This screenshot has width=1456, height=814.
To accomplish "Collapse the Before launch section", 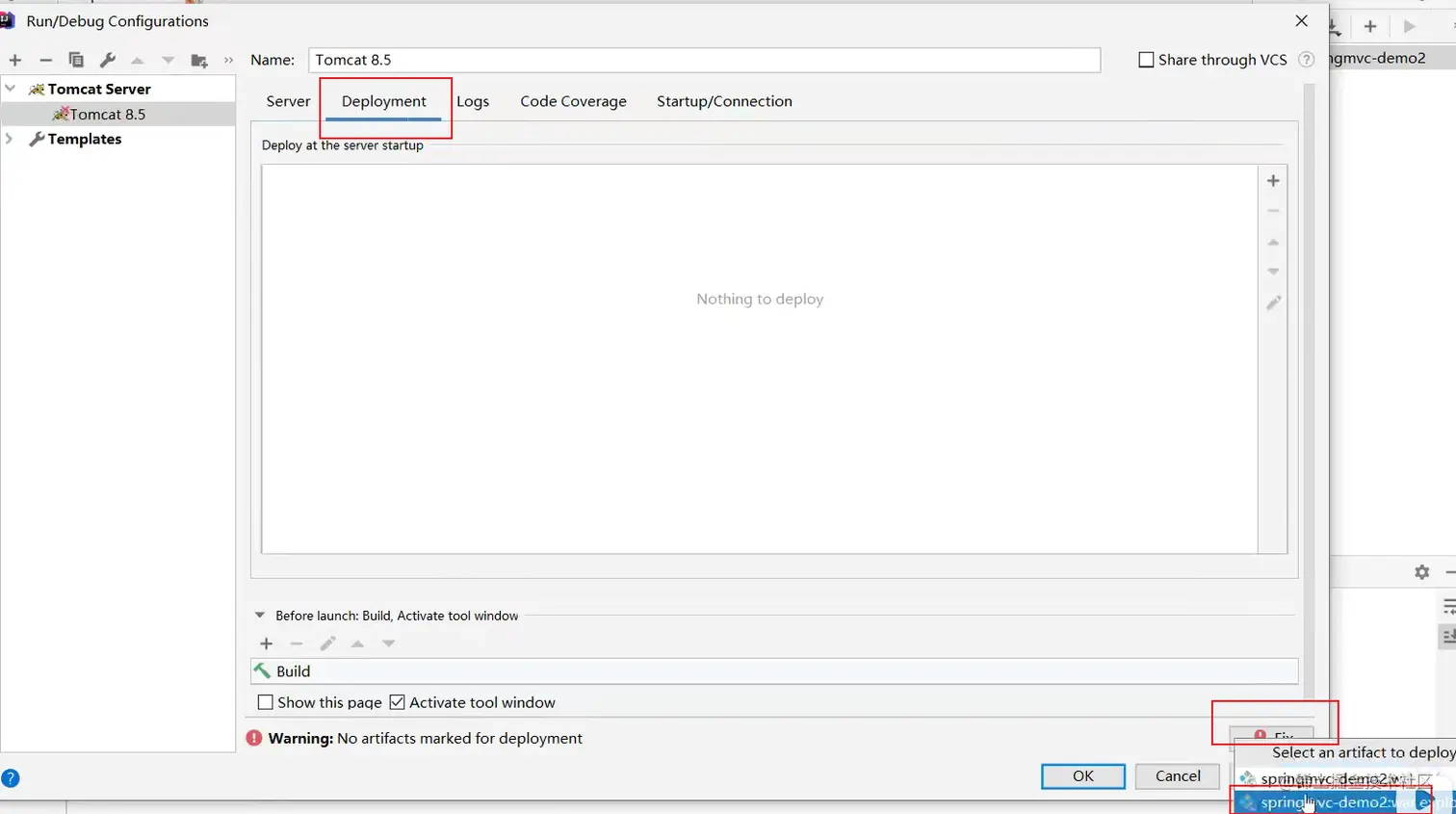I will [x=259, y=616].
